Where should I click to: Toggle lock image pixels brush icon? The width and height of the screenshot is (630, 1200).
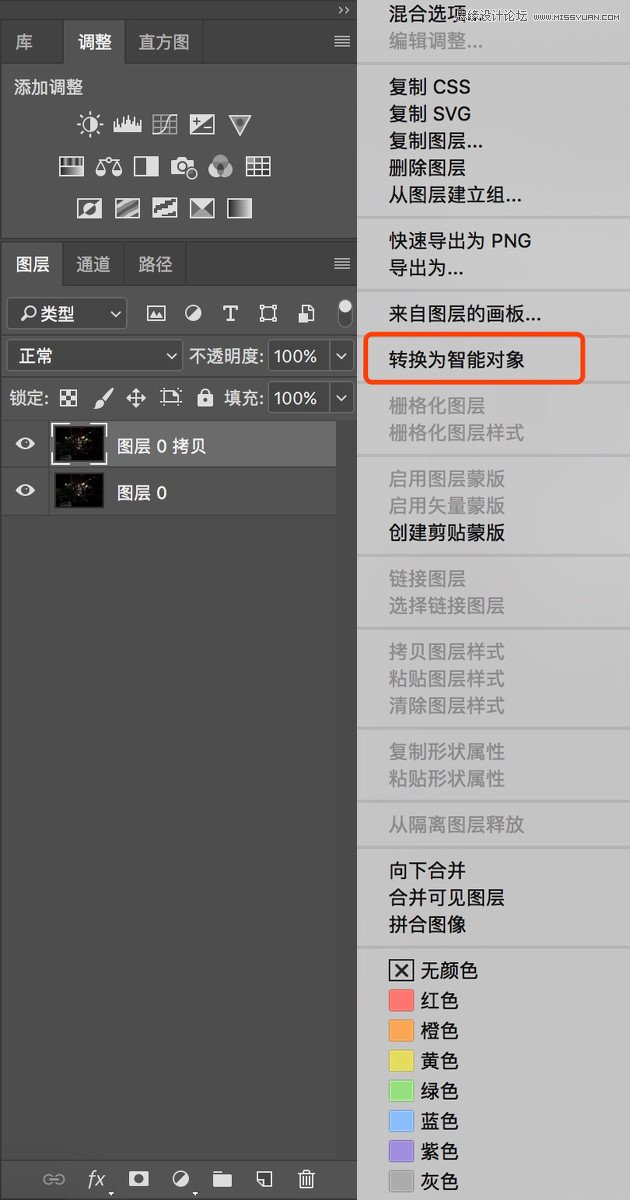(x=103, y=398)
